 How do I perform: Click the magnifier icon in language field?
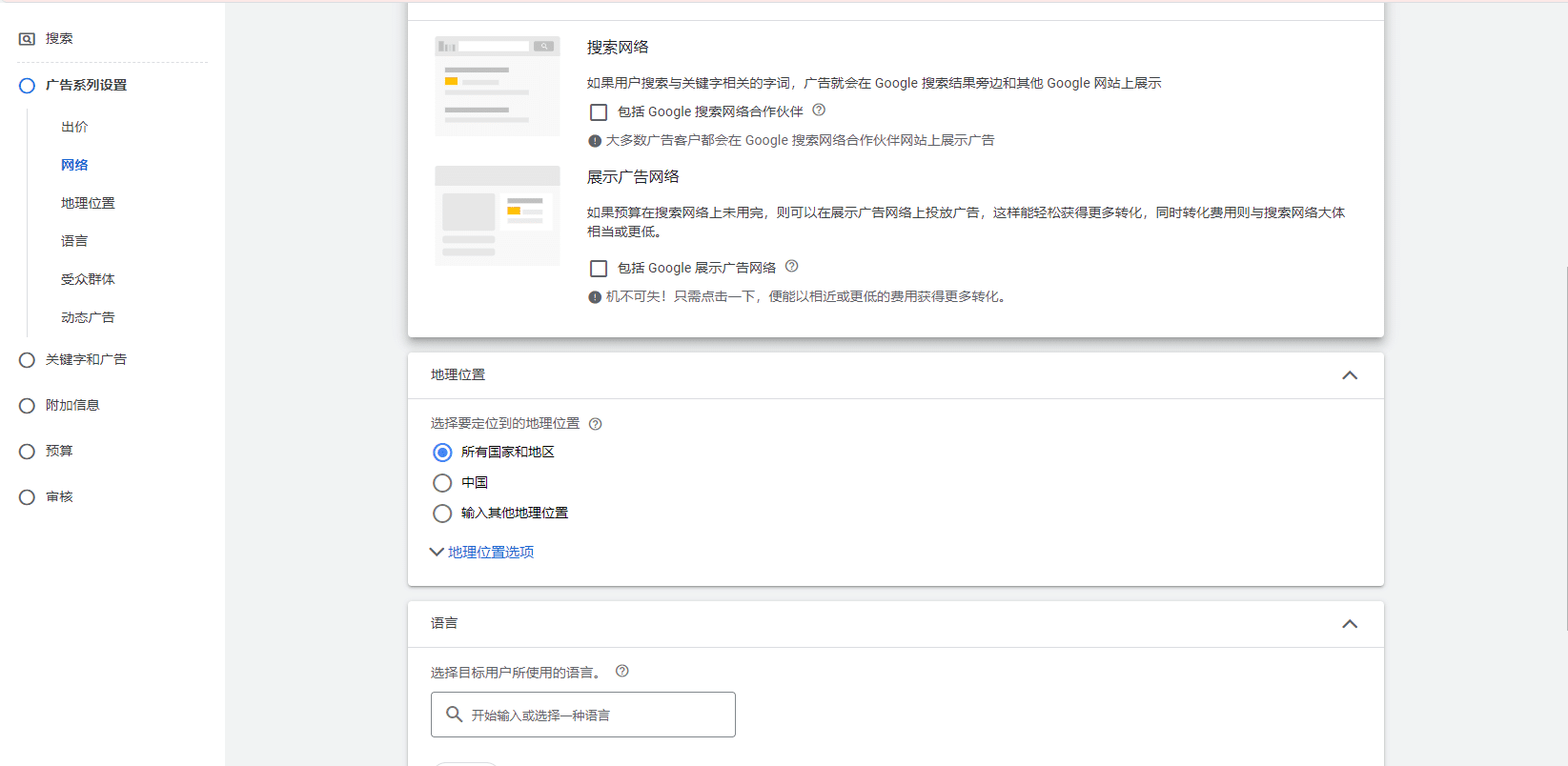tap(455, 715)
